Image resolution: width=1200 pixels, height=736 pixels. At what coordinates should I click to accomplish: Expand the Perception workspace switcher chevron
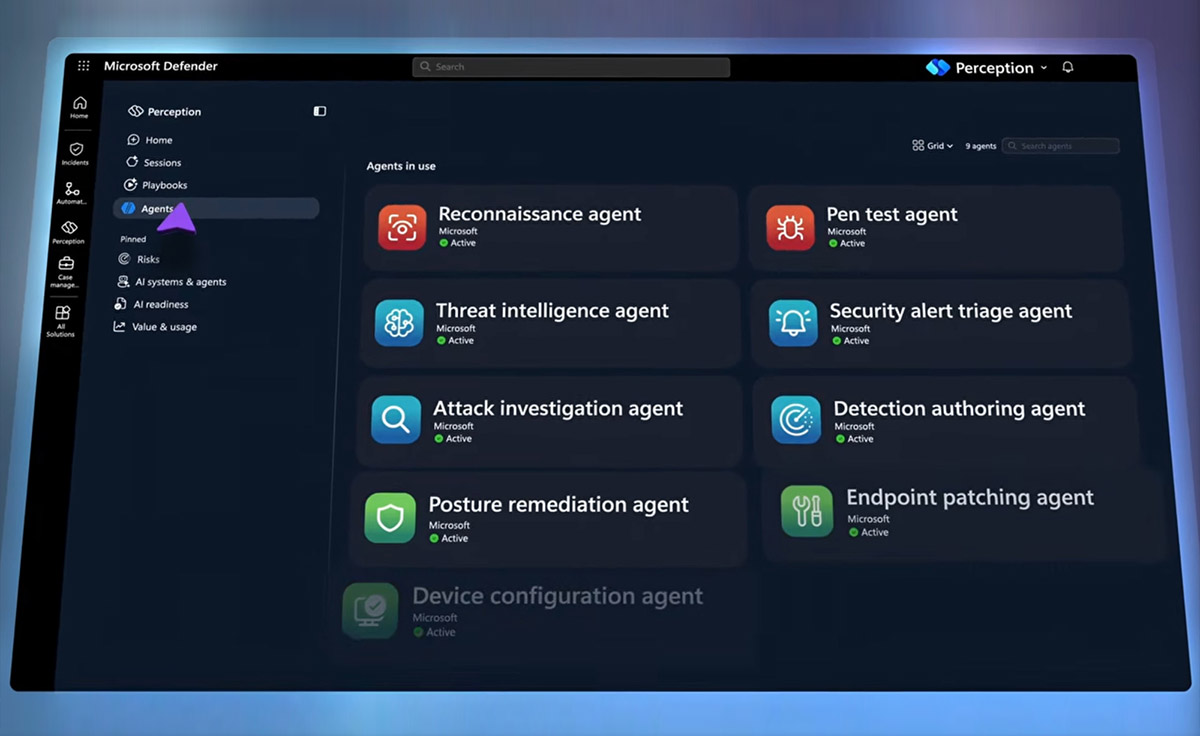point(1044,68)
